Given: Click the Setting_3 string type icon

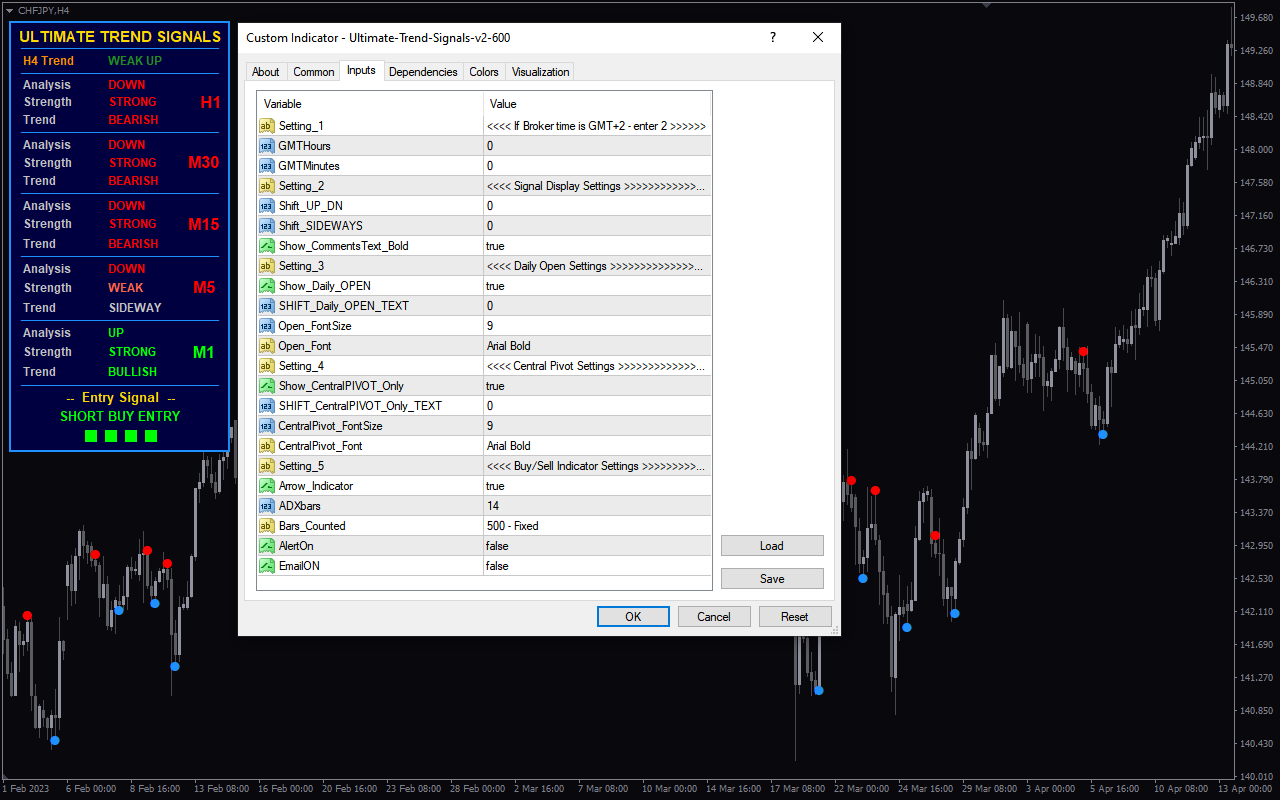Looking at the screenshot, I should pos(267,266).
